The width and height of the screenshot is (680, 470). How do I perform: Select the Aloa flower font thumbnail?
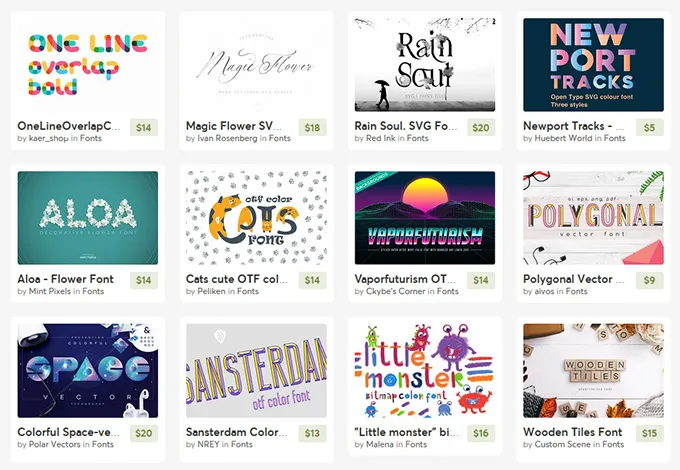click(x=88, y=218)
